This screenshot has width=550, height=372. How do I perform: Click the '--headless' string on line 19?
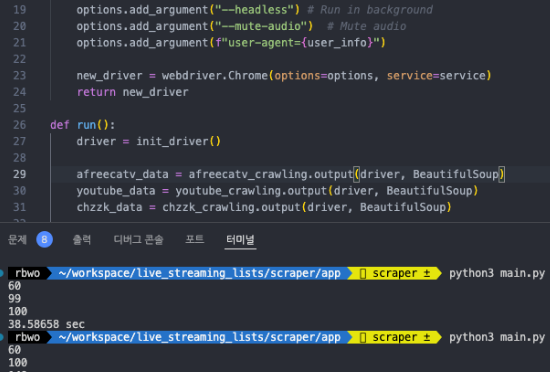254,10
